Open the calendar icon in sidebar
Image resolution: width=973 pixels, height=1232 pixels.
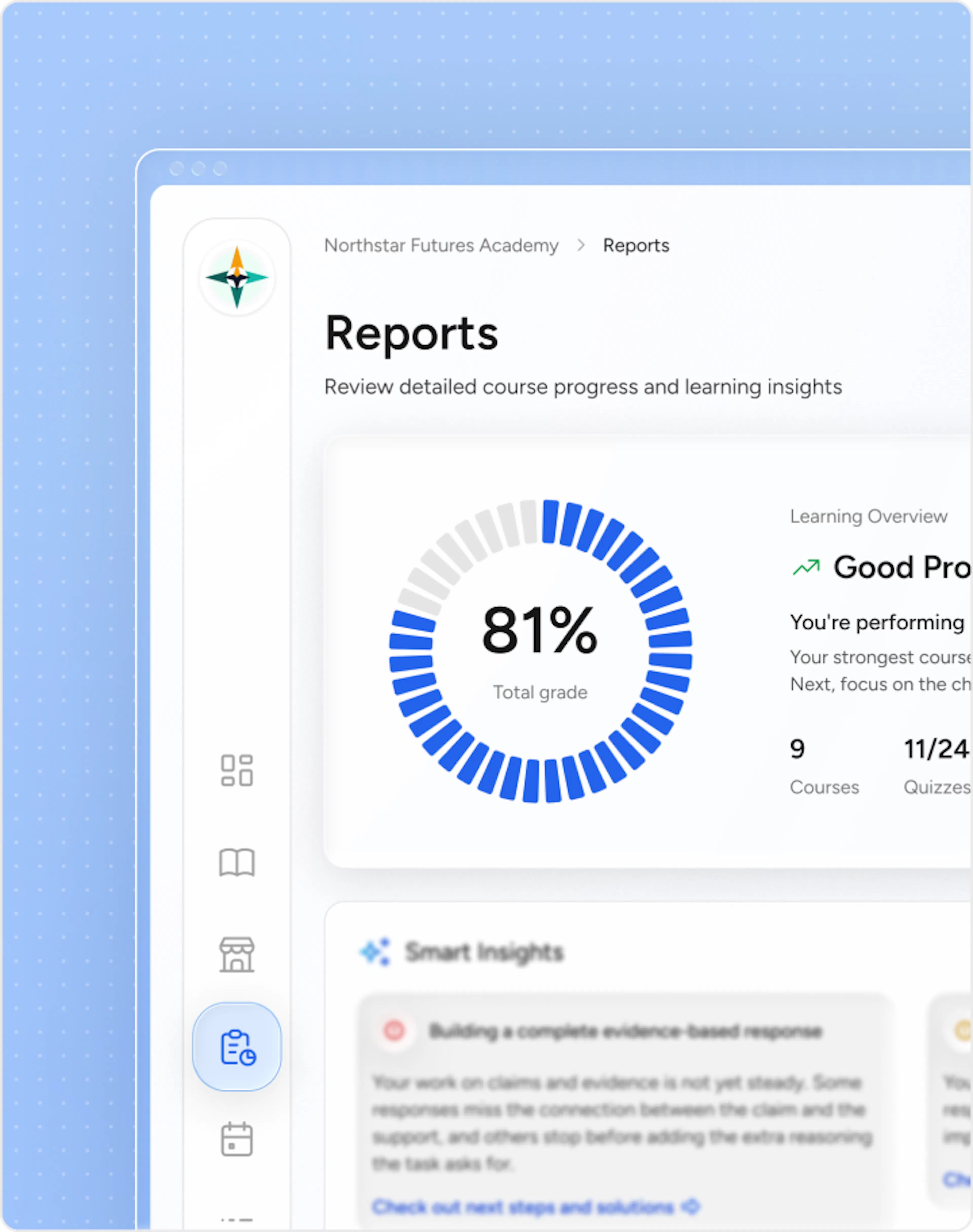pyautogui.click(x=237, y=1139)
